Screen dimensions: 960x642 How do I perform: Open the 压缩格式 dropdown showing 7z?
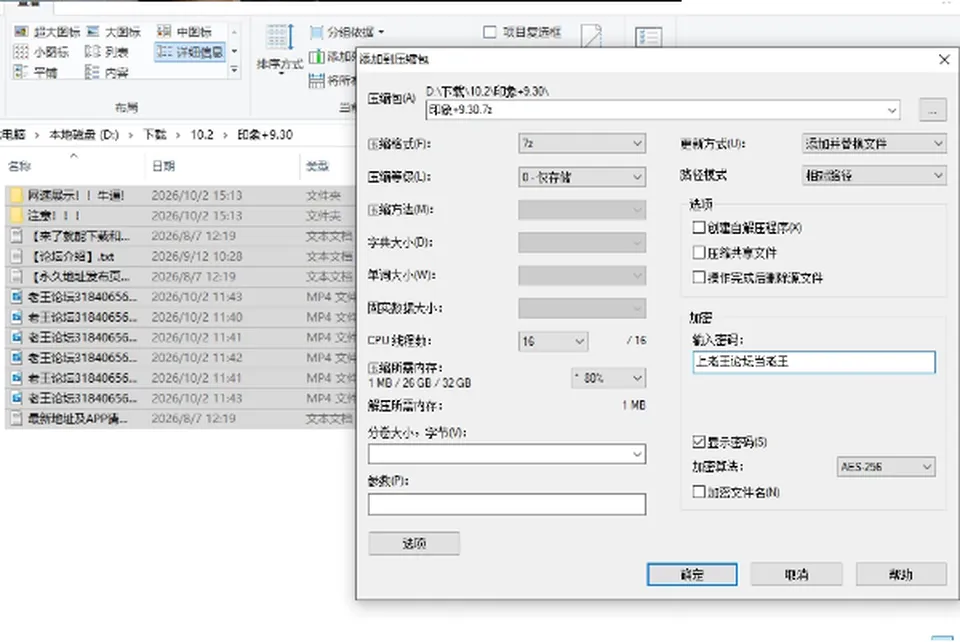tap(582, 143)
